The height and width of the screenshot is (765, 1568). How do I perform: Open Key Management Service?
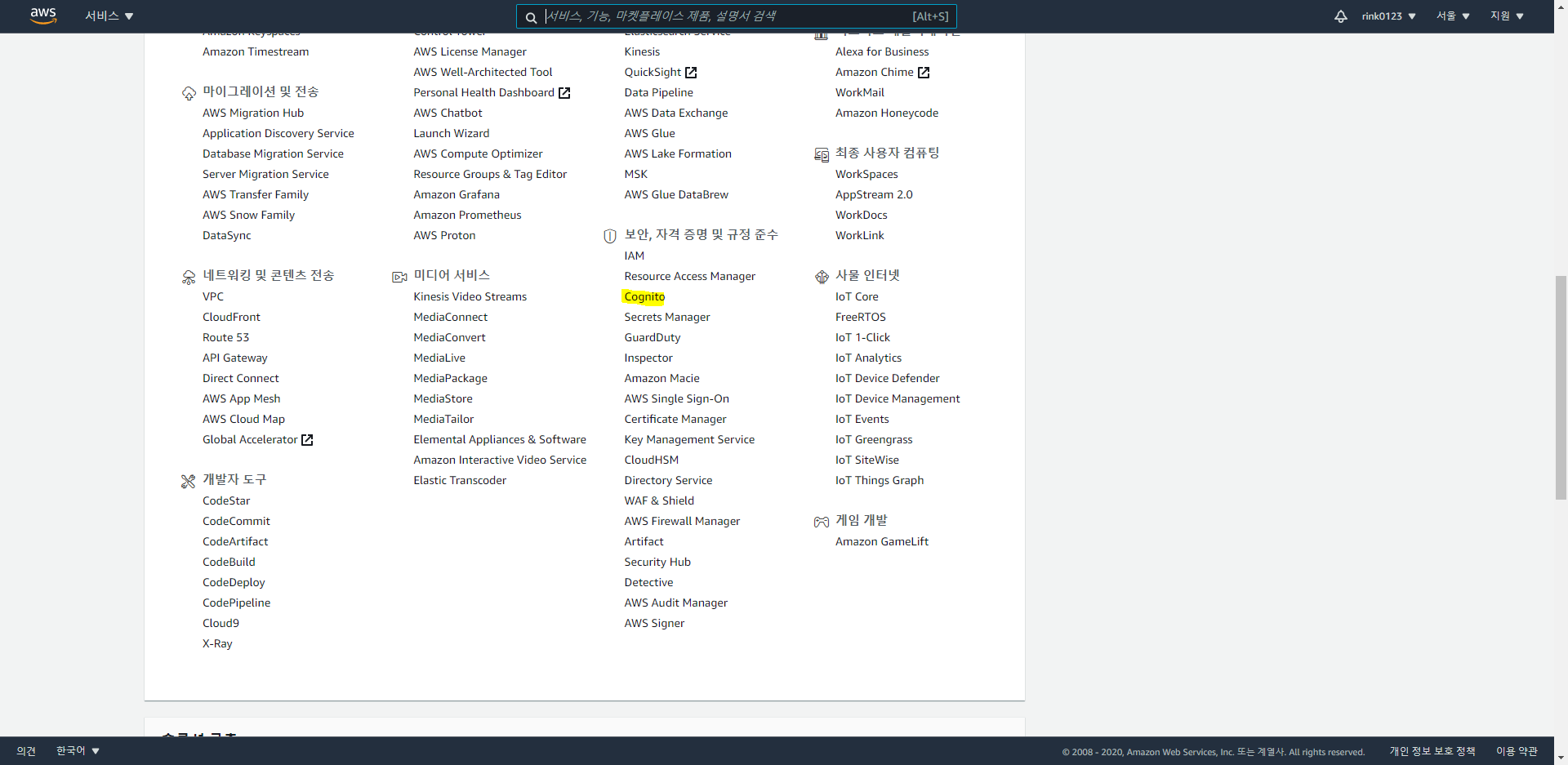pos(689,440)
